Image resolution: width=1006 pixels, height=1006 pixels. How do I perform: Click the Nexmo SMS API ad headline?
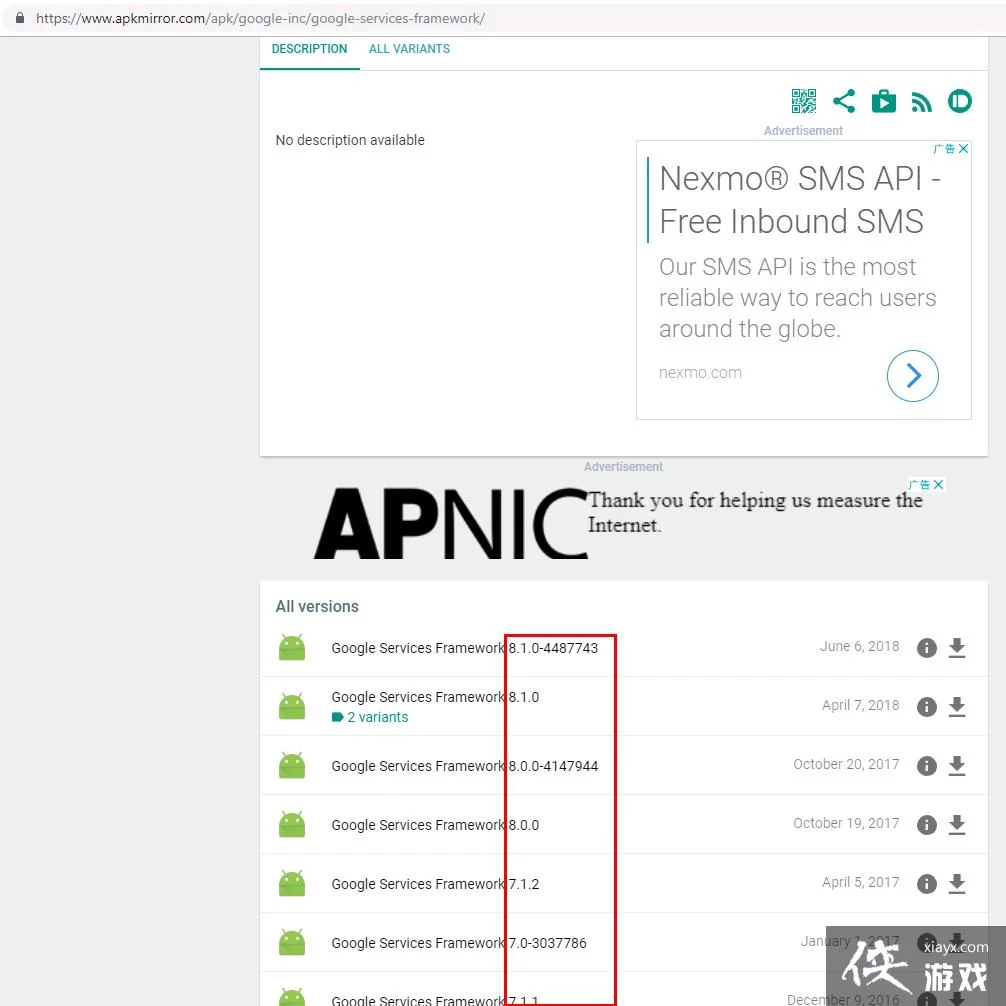[799, 200]
